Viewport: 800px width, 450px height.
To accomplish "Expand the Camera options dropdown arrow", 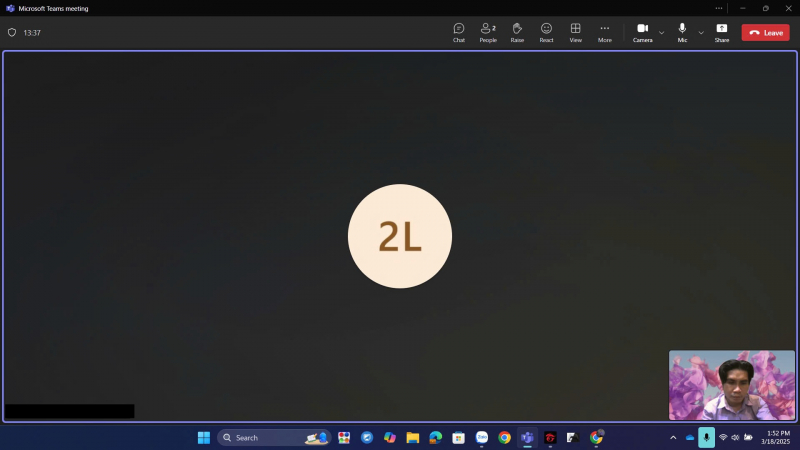I will click(x=661, y=33).
